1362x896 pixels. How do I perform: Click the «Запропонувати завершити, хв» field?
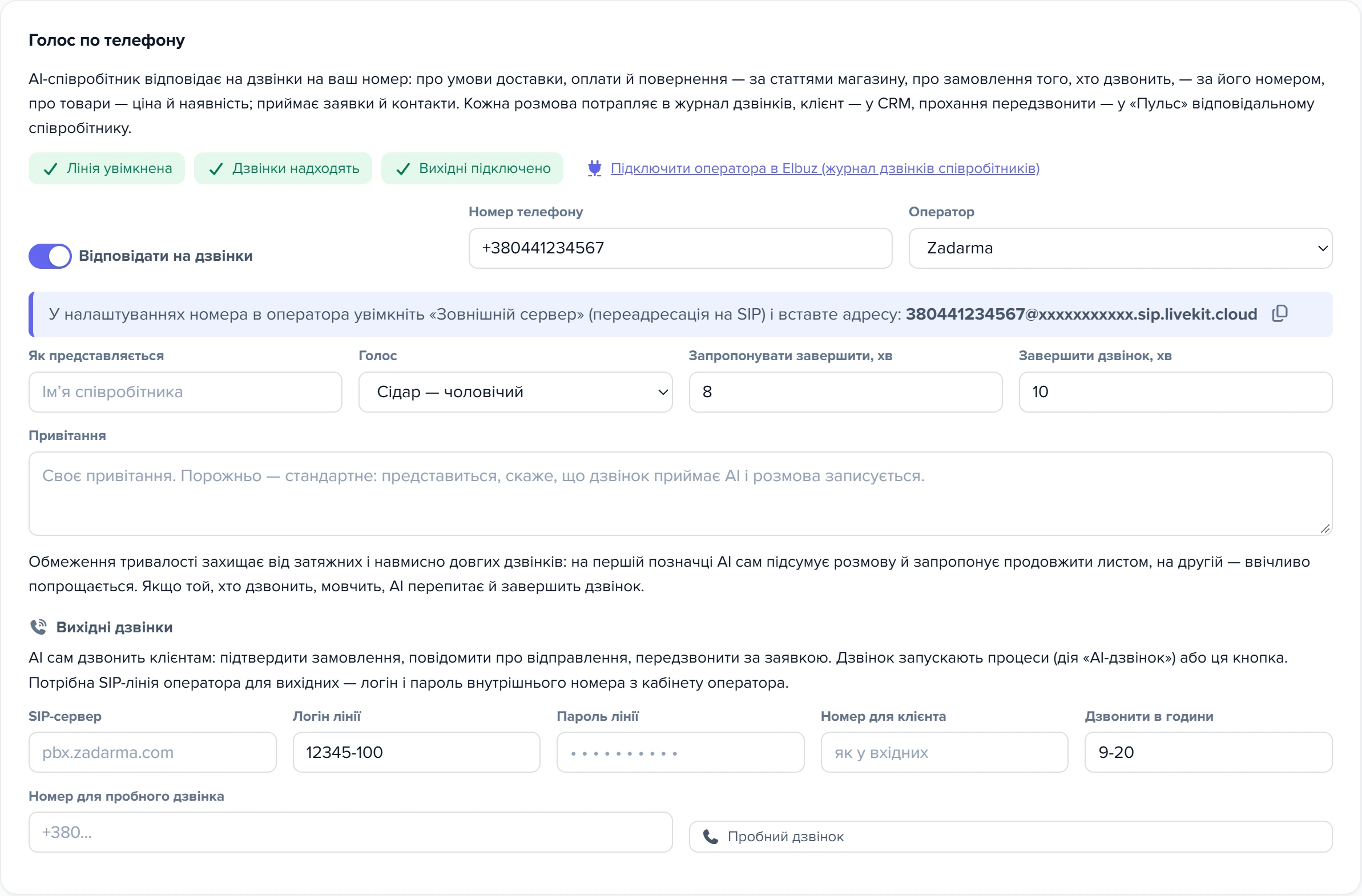pos(845,392)
